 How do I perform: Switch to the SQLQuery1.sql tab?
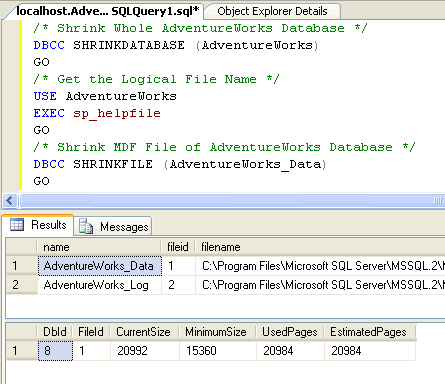107,11
